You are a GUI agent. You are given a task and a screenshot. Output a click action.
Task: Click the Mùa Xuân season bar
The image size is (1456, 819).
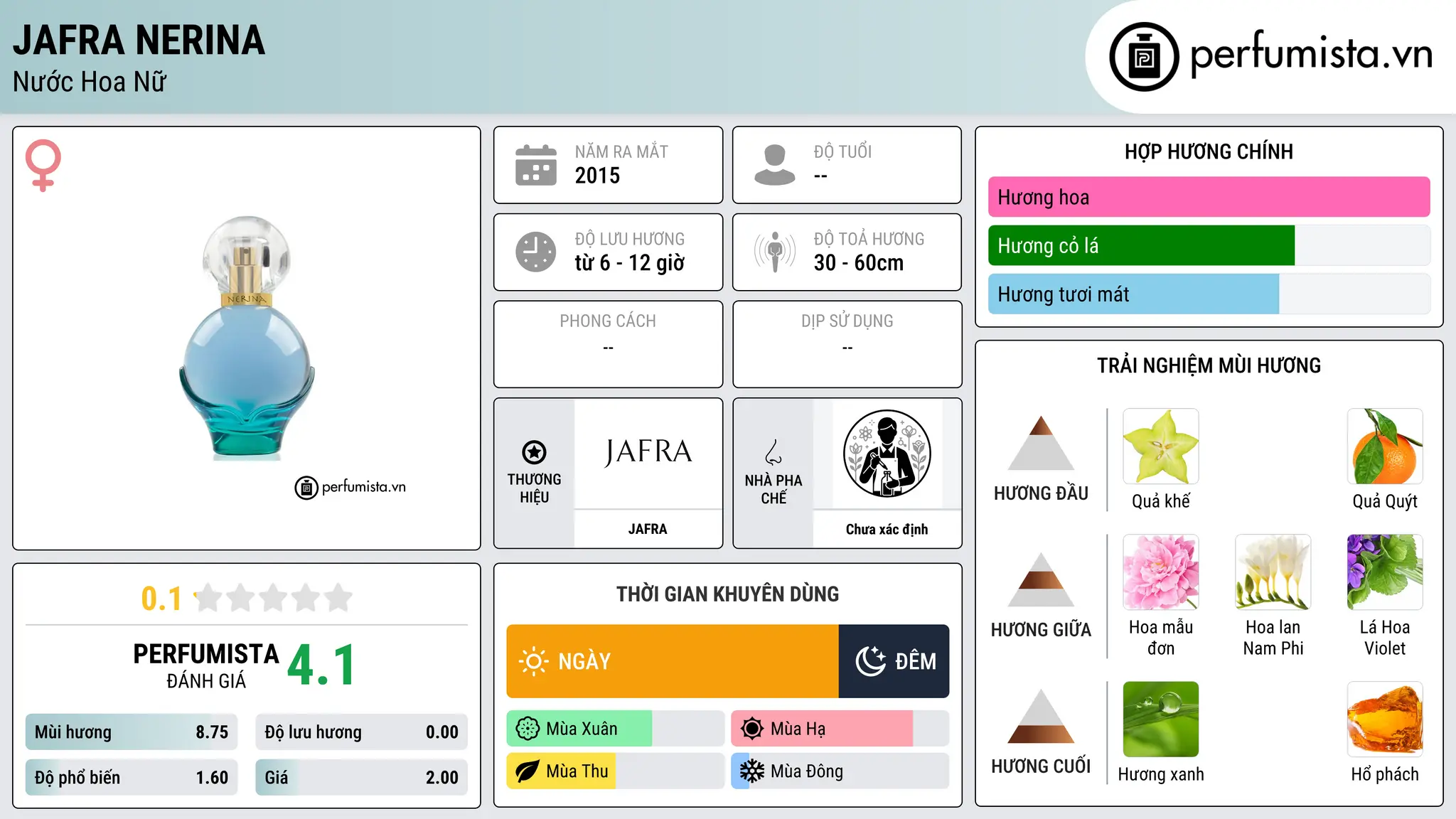tap(615, 729)
